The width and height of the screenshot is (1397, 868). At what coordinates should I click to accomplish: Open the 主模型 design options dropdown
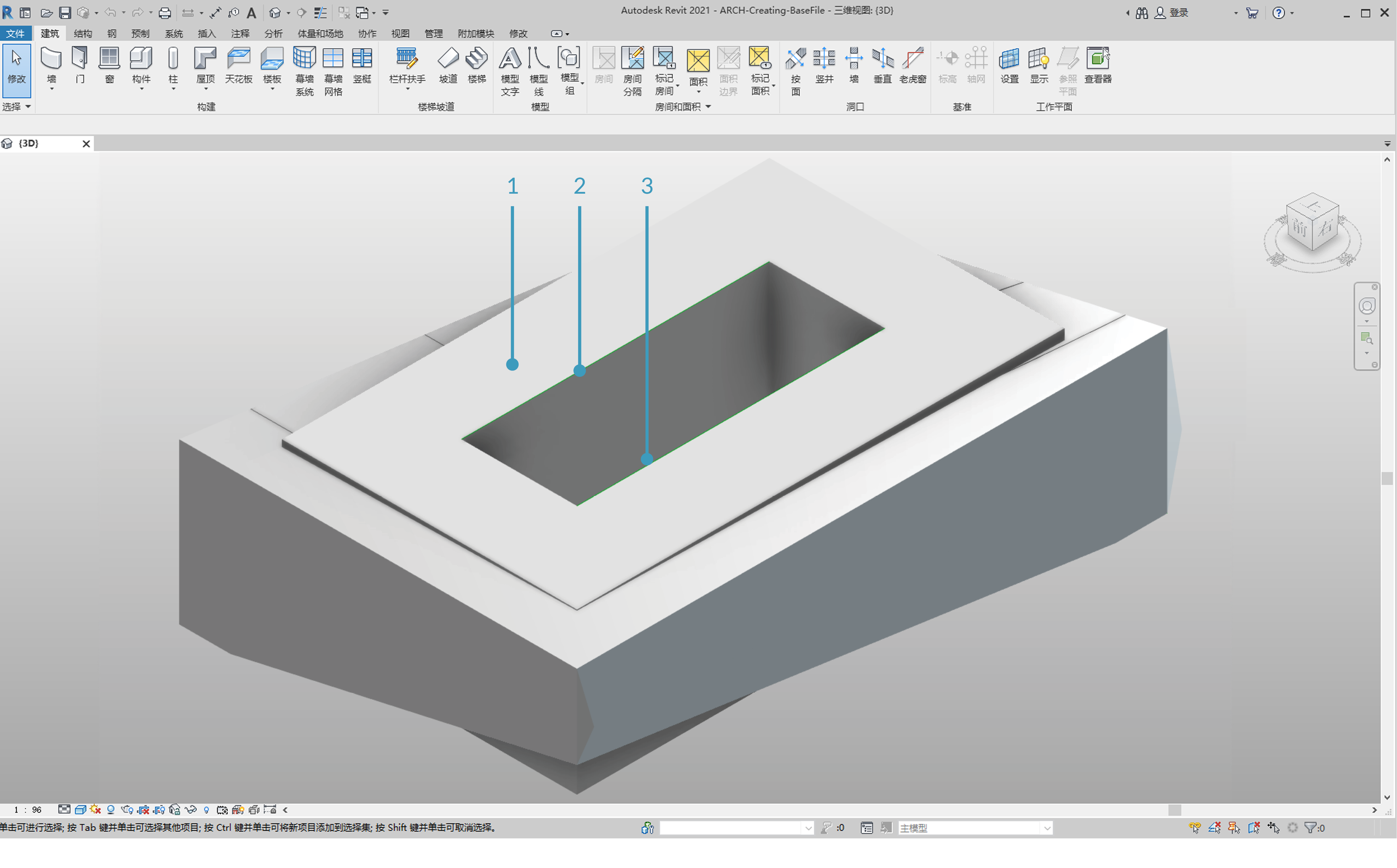1047,828
